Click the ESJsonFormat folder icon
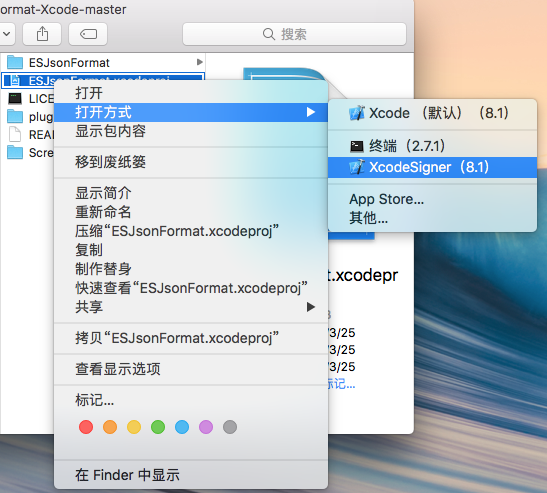 15,62
